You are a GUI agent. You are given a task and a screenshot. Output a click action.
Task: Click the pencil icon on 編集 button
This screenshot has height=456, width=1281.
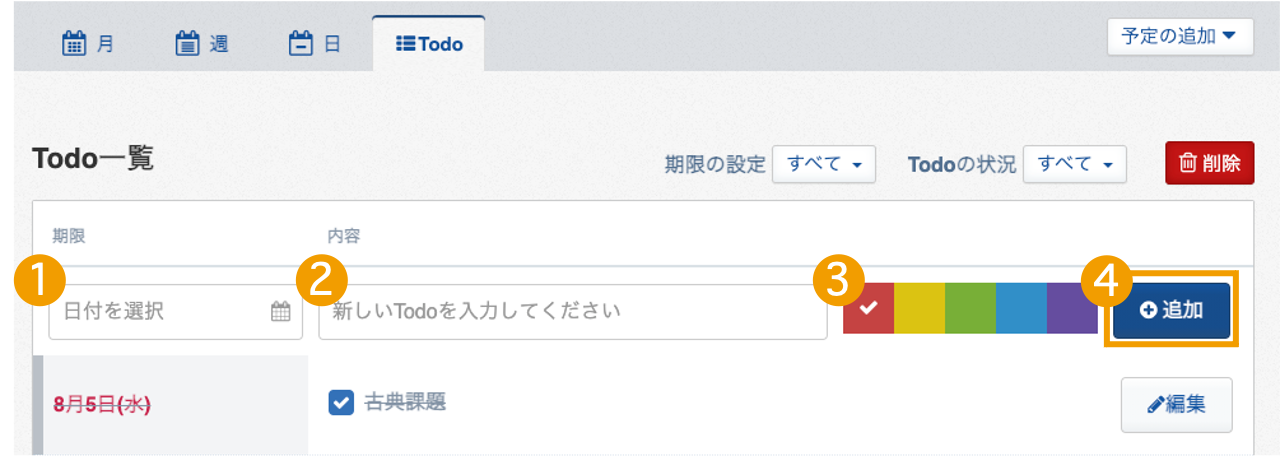click(x=1156, y=404)
